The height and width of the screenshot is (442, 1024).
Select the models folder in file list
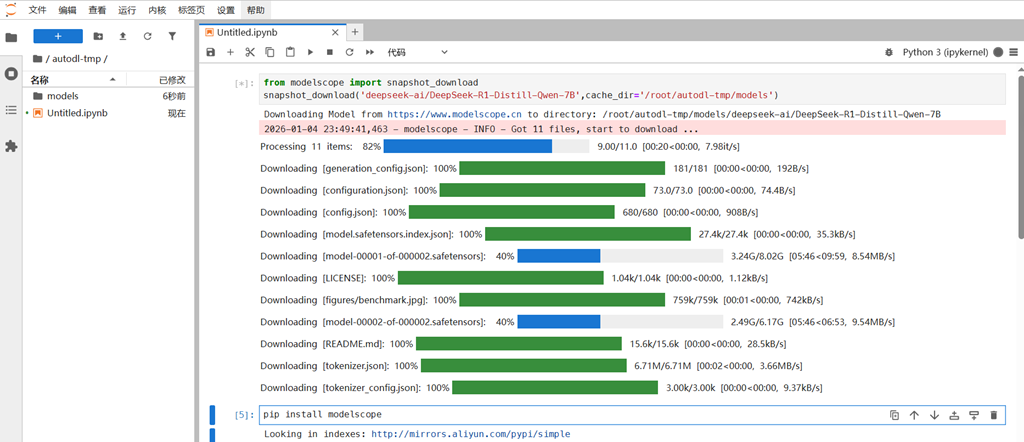(x=109, y=96)
